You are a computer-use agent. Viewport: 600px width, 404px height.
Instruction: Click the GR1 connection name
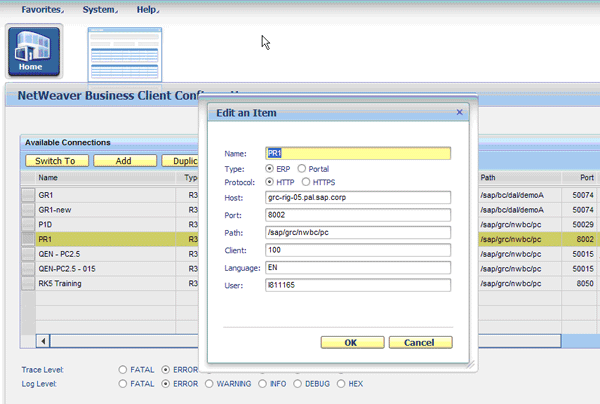[x=46, y=195]
